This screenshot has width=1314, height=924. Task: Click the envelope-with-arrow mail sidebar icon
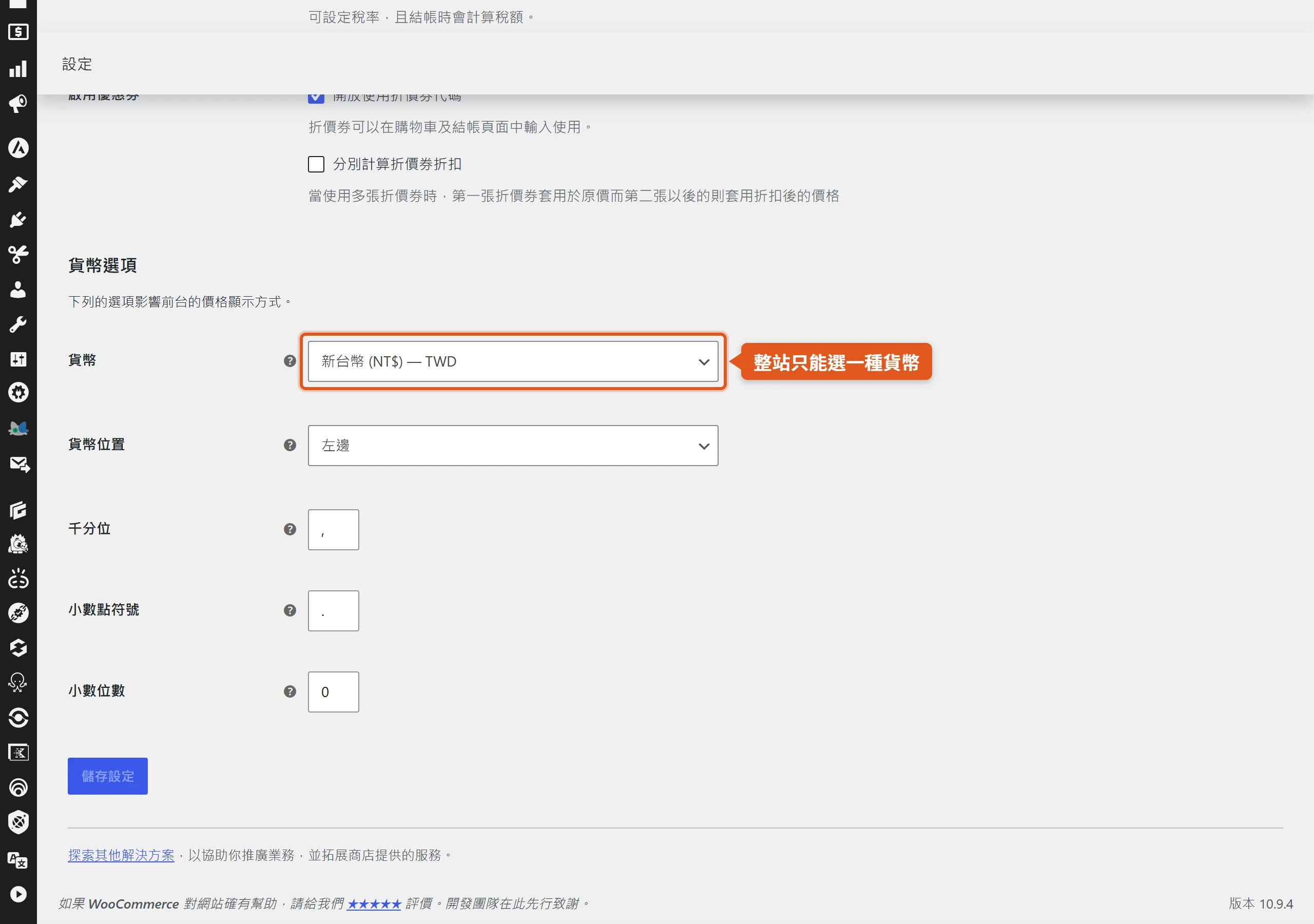[x=20, y=464]
